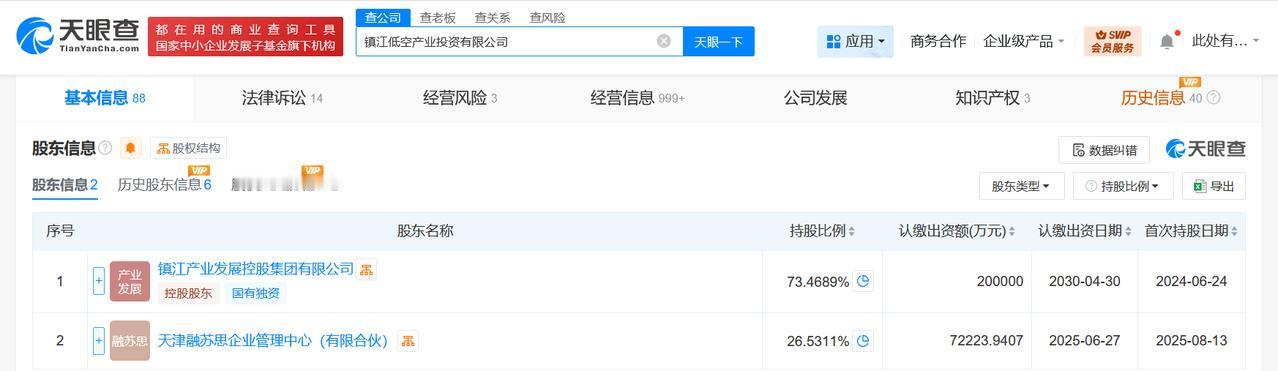The height and width of the screenshot is (371, 1278).
Task: Expand row 1 shareholder with plus button
Action: click(x=99, y=281)
